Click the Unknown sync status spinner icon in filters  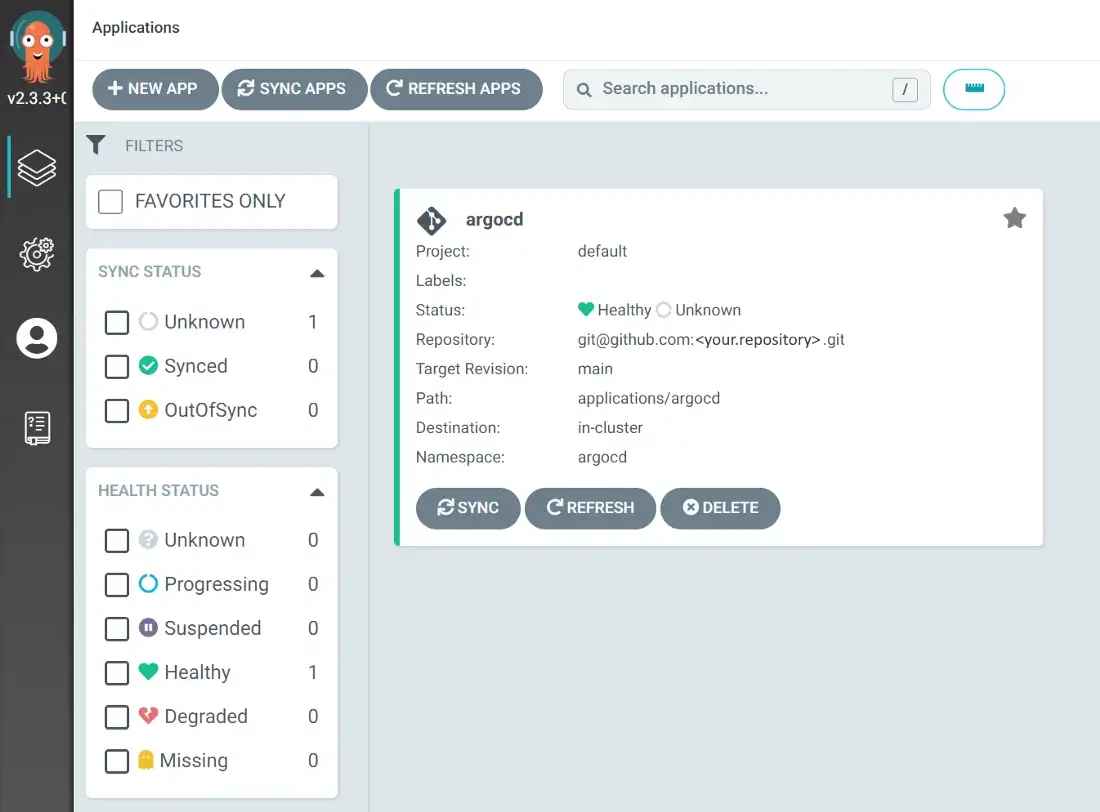tap(148, 321)
